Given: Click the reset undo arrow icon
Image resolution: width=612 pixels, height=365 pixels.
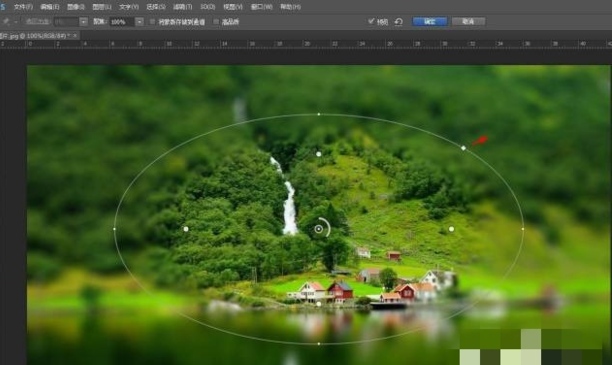Looking at the screenshot, I should pyautogui.click(x=399, y=22).
